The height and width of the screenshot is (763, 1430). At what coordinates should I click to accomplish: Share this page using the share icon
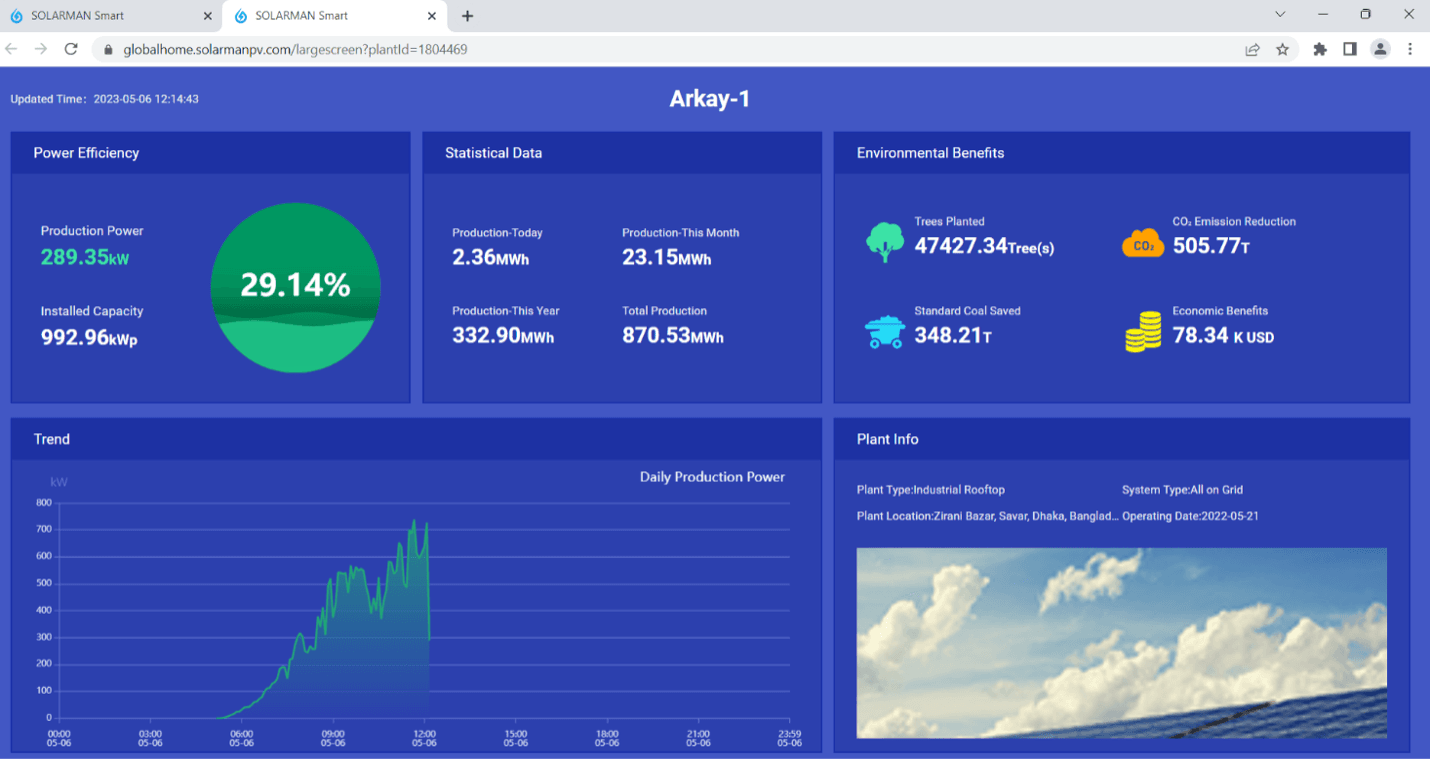click(1251, 49)
